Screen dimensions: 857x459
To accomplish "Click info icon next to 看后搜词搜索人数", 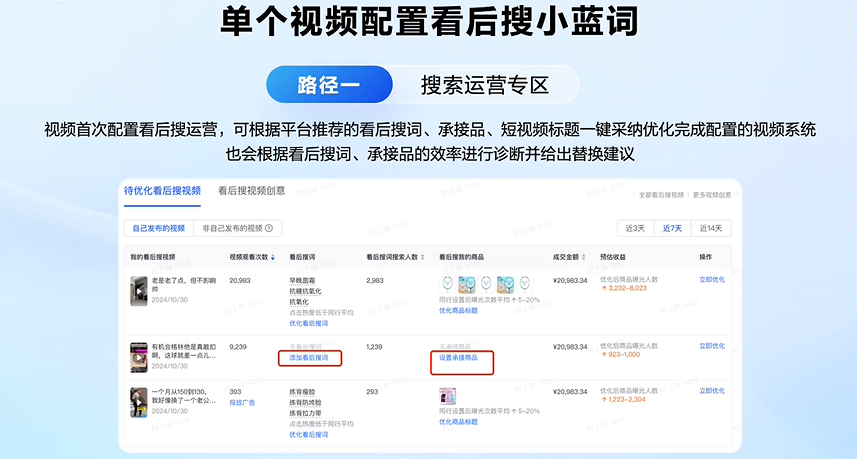I will tap(421, 258).
